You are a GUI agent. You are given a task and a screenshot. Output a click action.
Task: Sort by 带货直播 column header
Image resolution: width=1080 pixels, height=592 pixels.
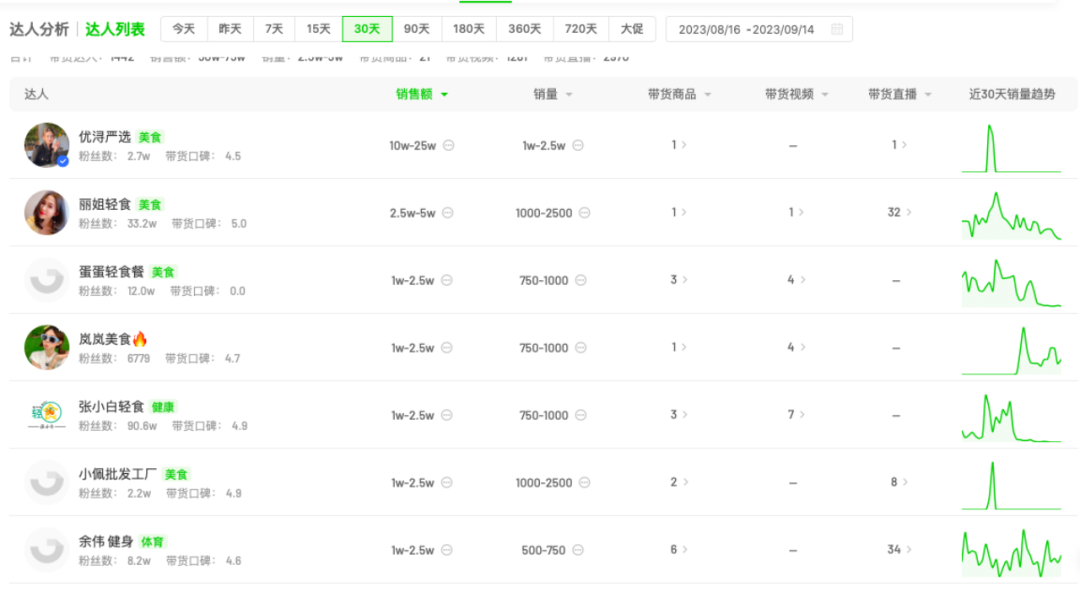[x=899, y=94]
